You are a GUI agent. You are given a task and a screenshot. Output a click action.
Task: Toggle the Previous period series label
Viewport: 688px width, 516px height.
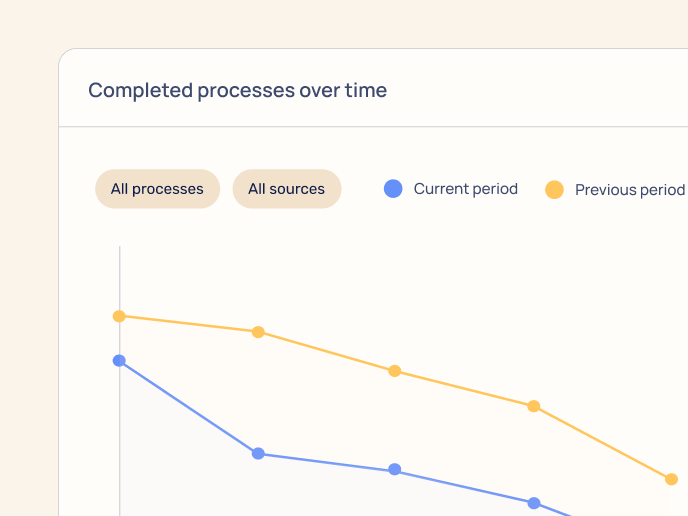coord(629,189)
